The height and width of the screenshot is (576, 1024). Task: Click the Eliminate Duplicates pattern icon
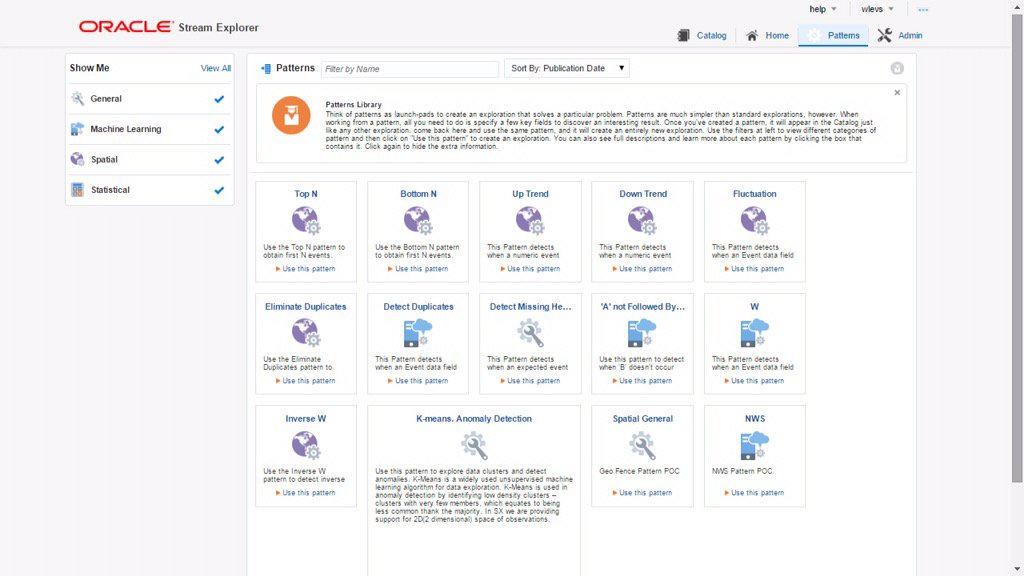coord(306,332)
